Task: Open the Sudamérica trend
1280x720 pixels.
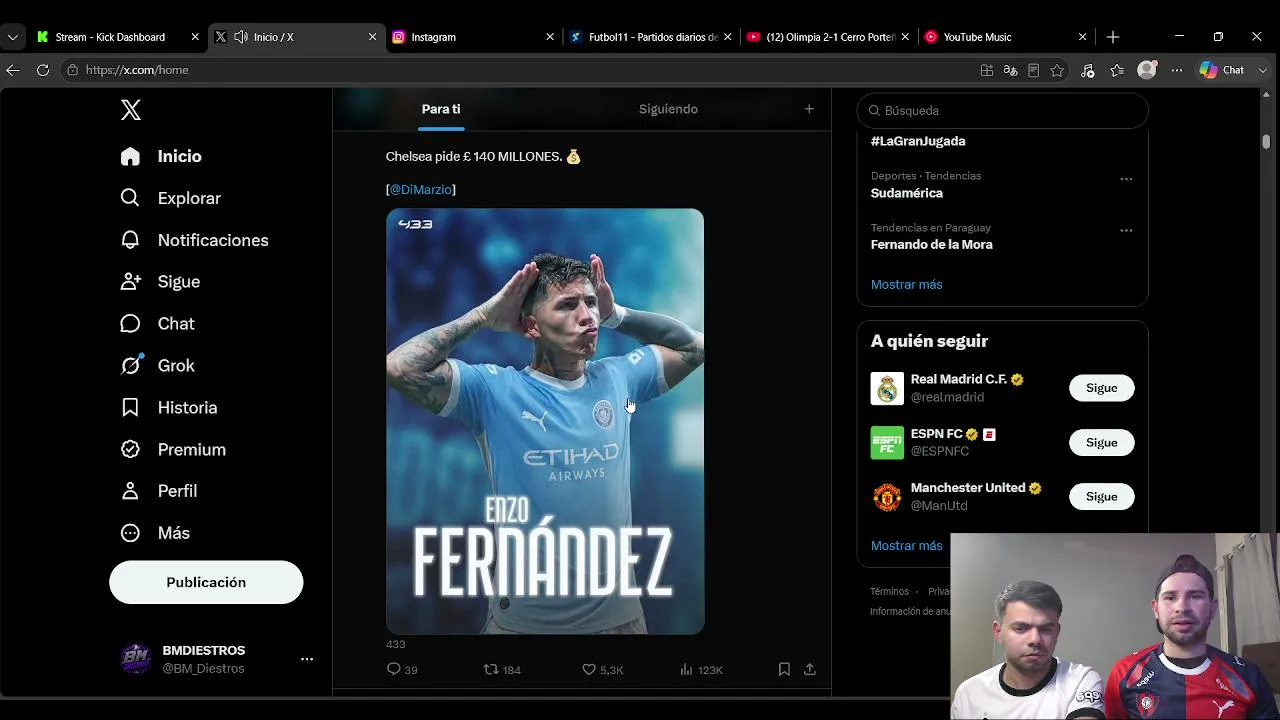Action: pos(907,193)
